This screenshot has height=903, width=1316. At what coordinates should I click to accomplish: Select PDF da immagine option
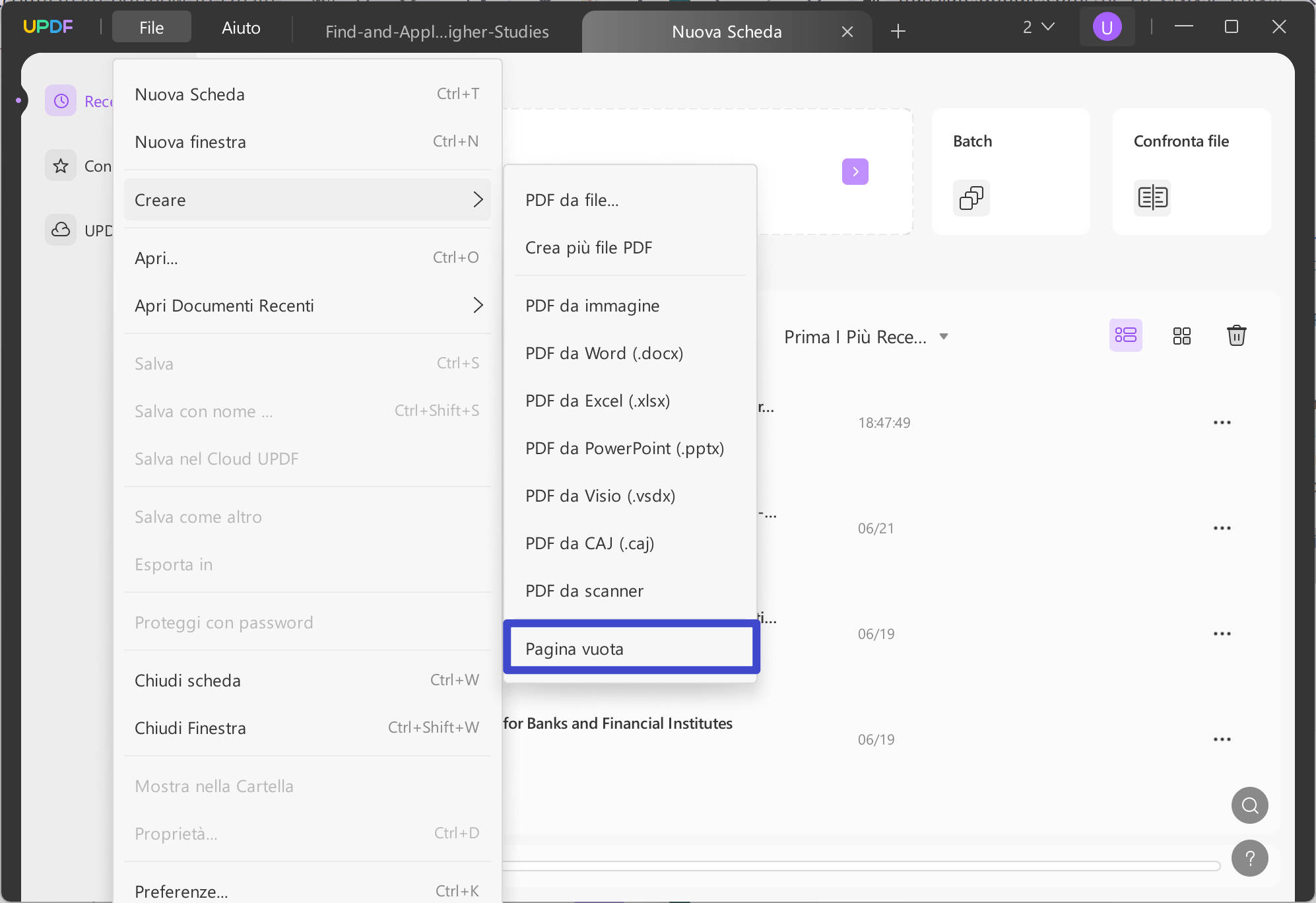pyautogui.click(x=630, y=306)
